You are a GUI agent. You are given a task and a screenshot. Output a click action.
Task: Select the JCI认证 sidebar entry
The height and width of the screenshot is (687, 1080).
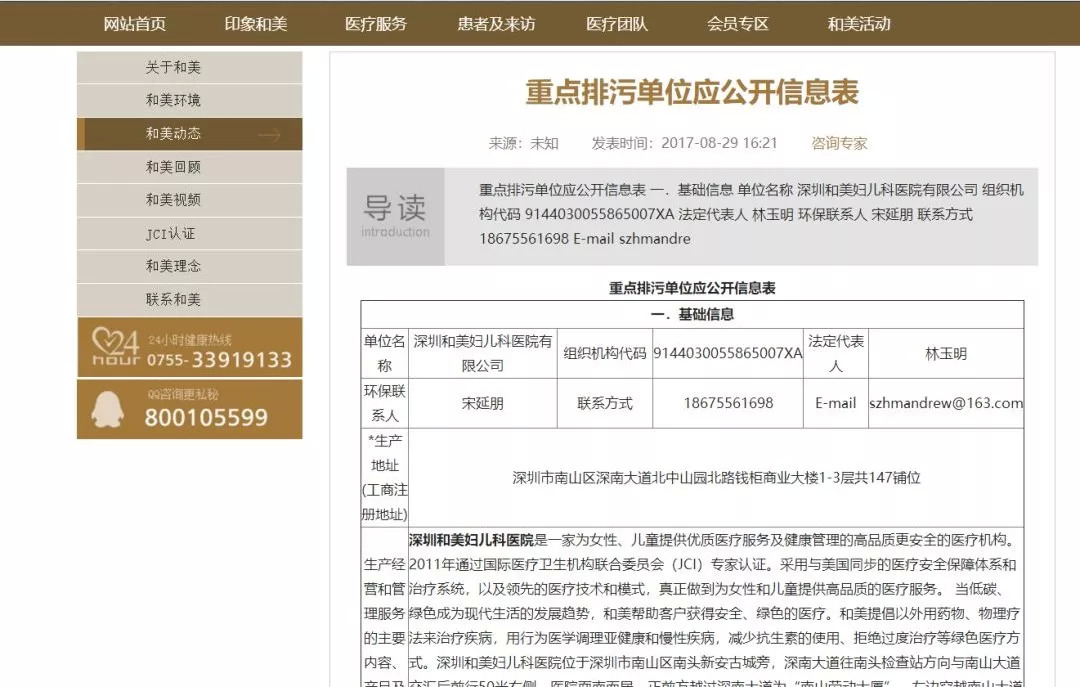(170, 234)
